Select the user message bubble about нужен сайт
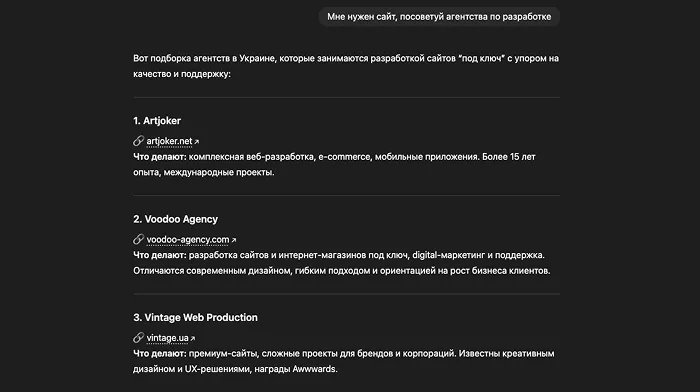 click(439, 17)
